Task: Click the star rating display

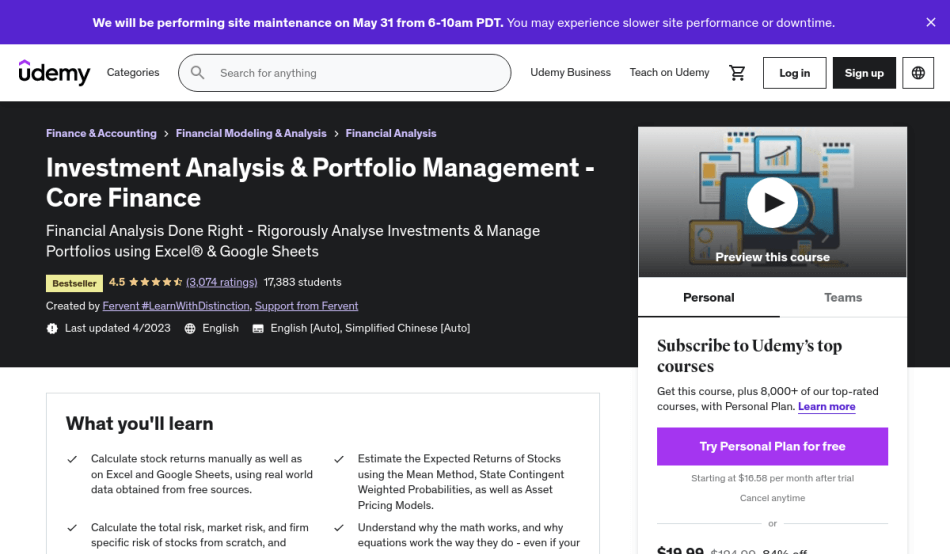Action: coord(155,282)
